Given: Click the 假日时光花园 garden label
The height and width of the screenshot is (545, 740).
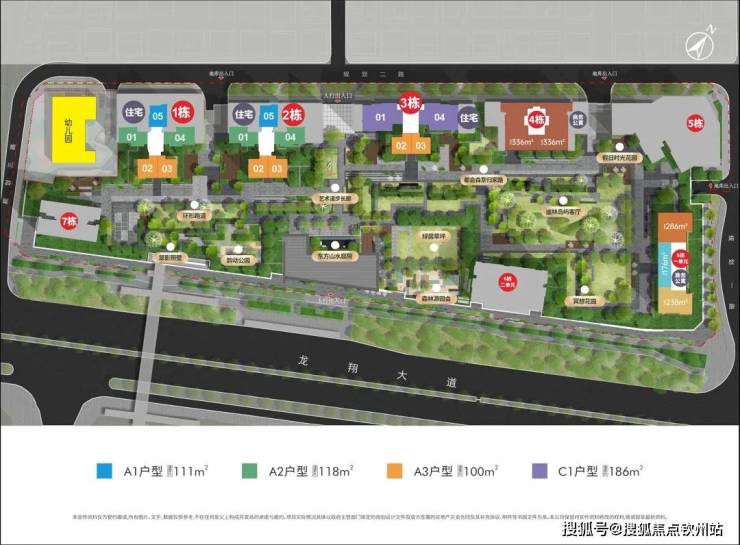Looking at the screenshot, I should point(619,158).
